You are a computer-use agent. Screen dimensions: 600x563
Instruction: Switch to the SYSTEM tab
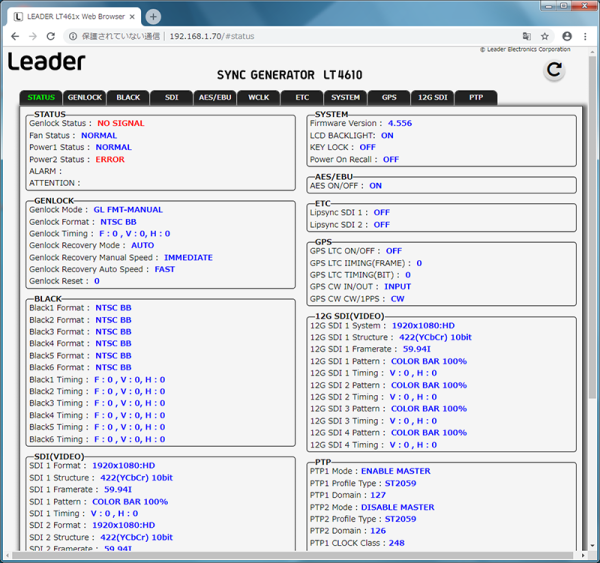click(x=346, y=98)
